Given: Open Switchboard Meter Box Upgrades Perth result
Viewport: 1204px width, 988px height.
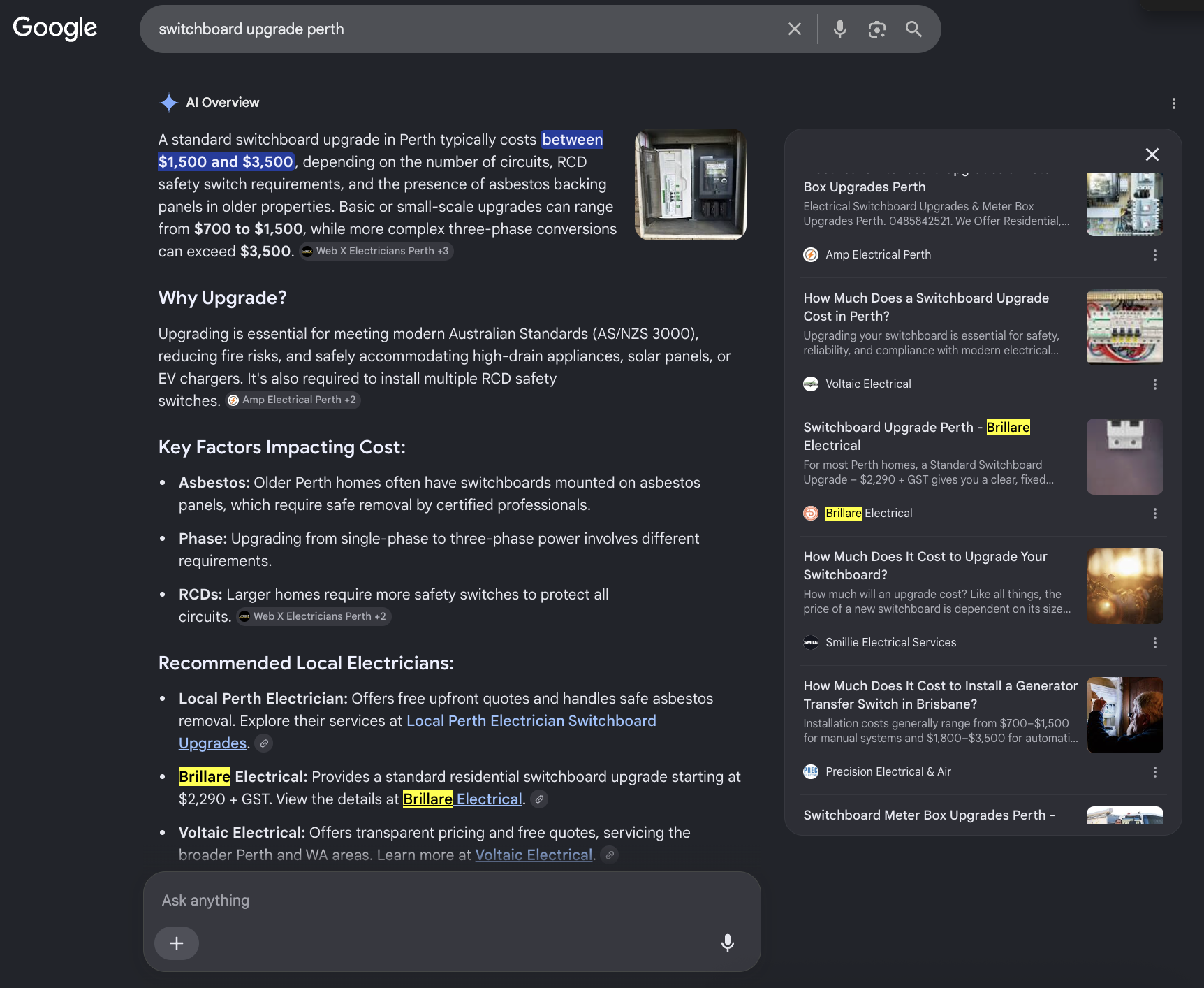Looking at the screenshot, I should click(929, 815).
